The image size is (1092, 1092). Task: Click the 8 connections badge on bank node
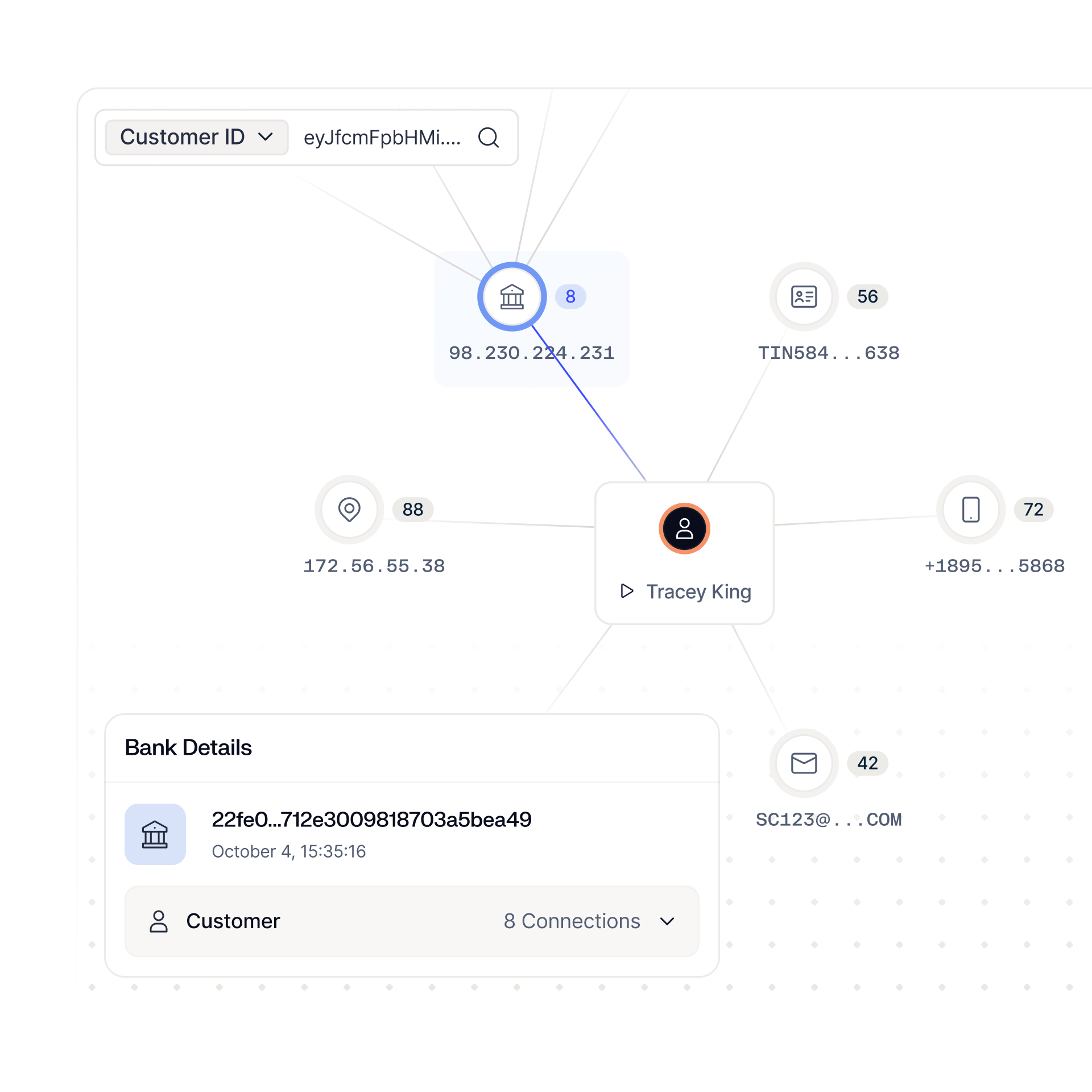570,296
